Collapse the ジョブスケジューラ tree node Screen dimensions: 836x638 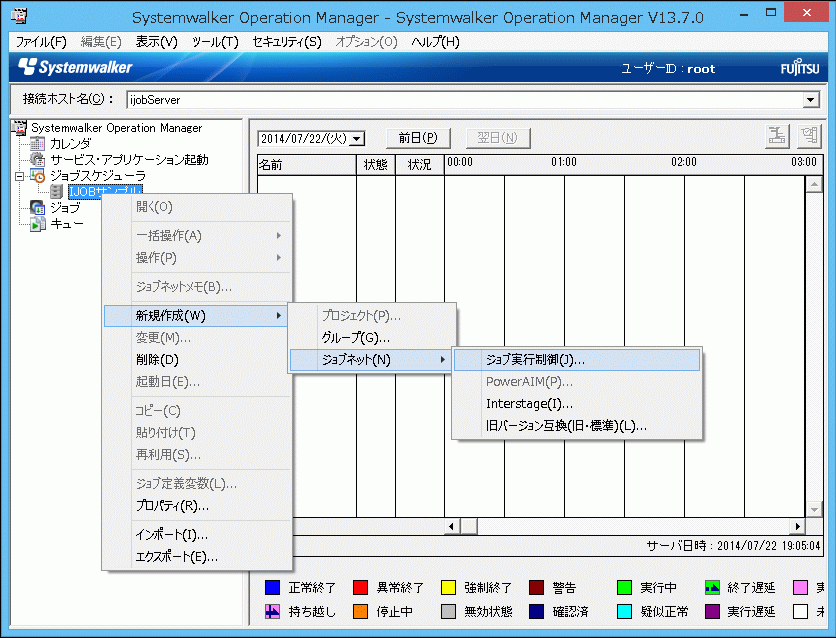19,176
